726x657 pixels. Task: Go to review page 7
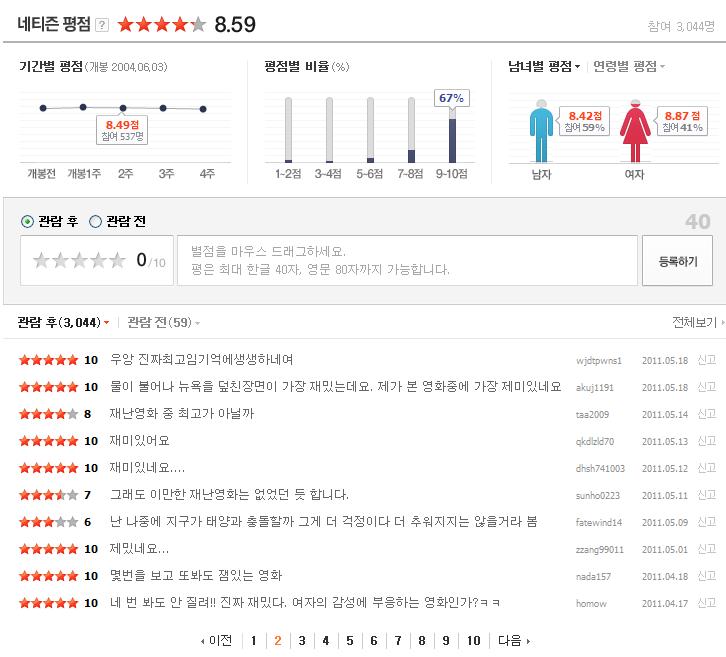pos(398,640)
